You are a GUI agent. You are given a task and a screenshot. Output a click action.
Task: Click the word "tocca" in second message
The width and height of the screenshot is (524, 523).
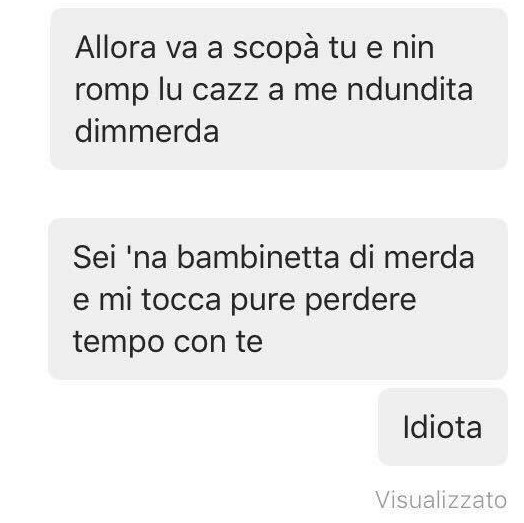[x=181, y=299]
